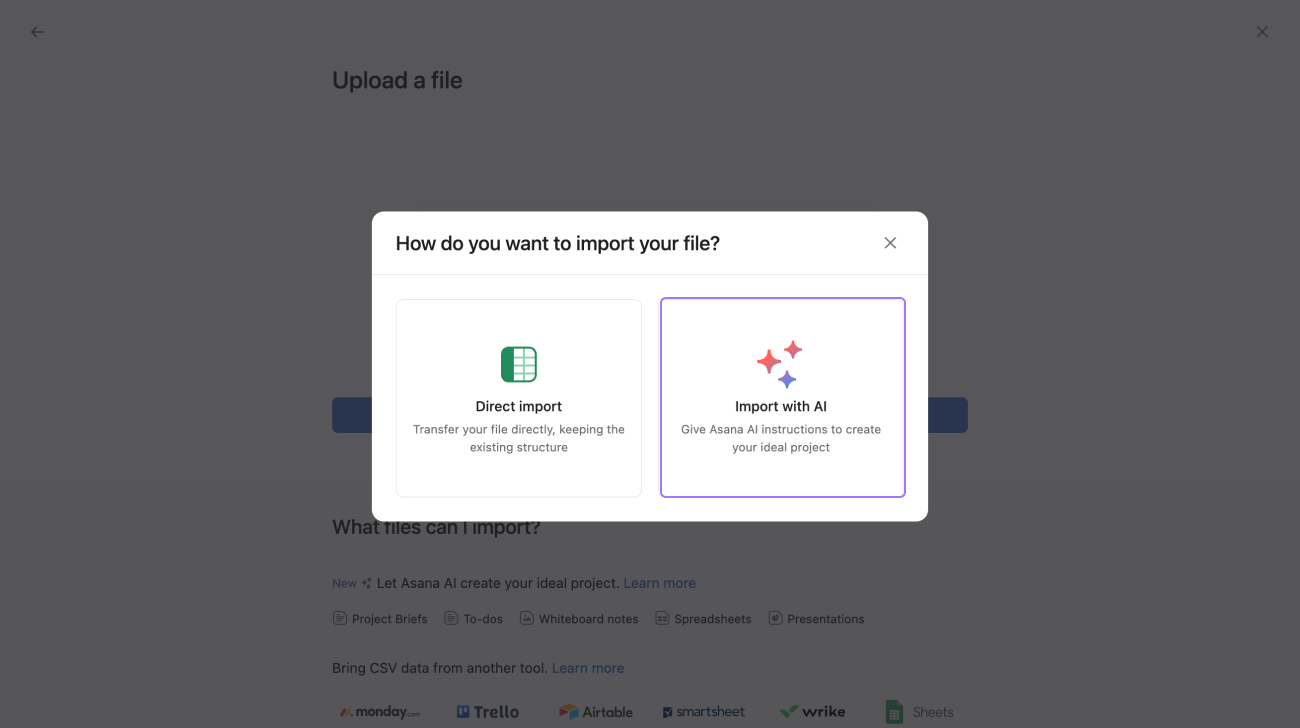Click the Whiteboard notes icon
The image size is (1300, 728).
526,618
